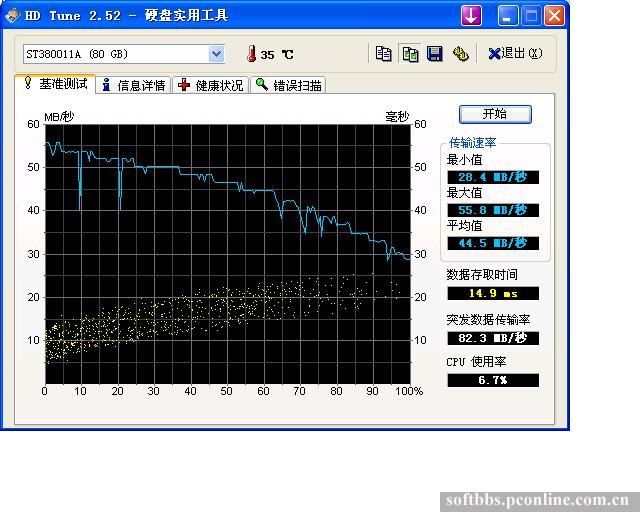This screenshot has height=512, width=640.
Task: Click the MB/秒 axis label
Action: tap(59, 117)
